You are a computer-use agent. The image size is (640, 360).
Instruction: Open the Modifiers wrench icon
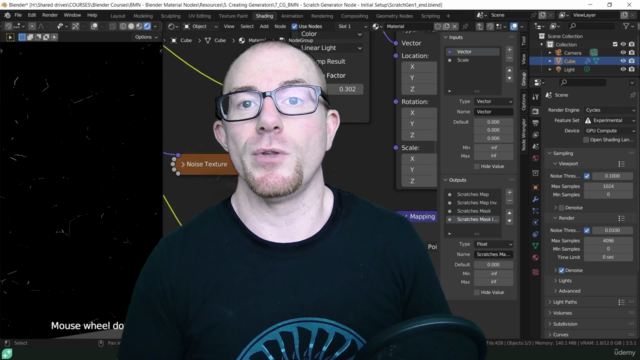536,199
